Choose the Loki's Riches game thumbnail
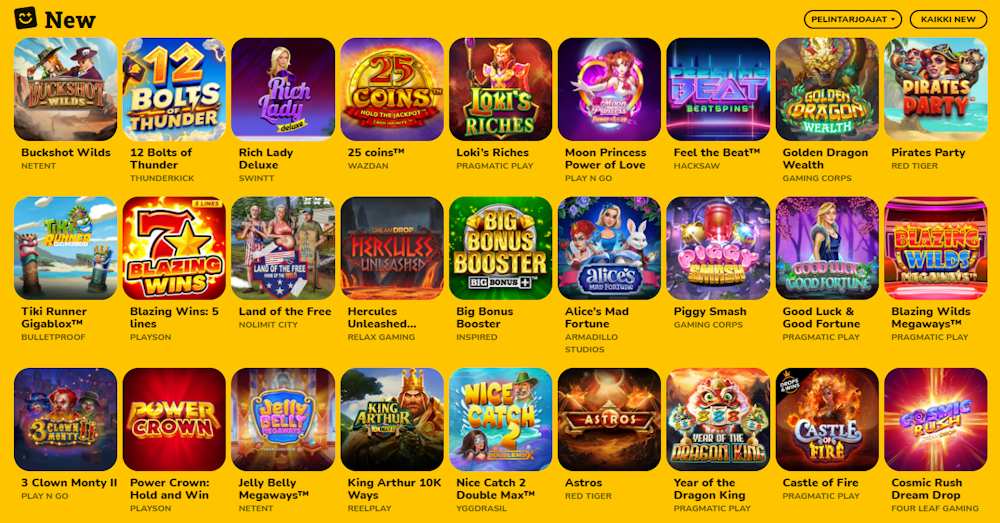1000x523 pixels. click(501, 89)
